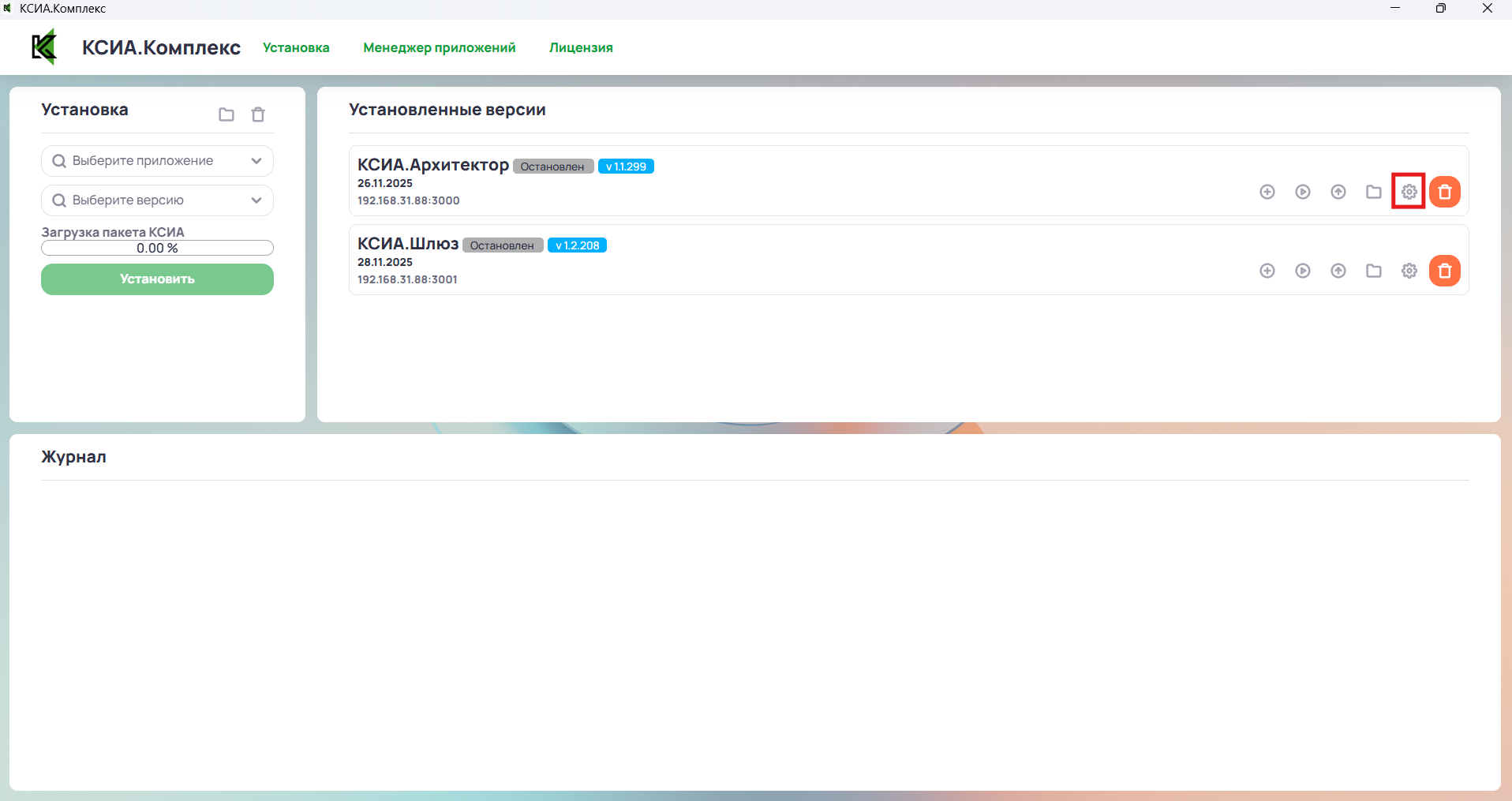
Task: Click the trash icon in the Установка panel
Action: coord(258,115)
